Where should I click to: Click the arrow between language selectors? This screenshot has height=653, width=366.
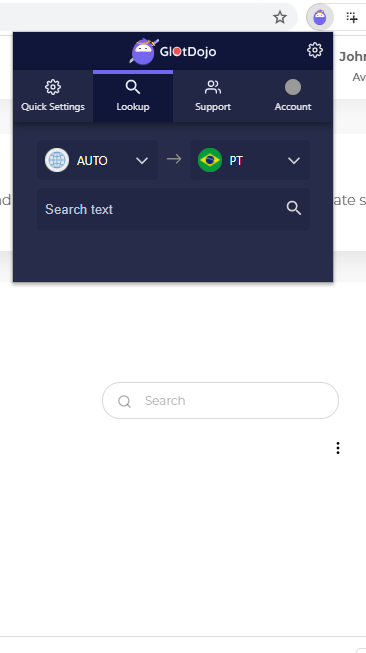point(174,159)
